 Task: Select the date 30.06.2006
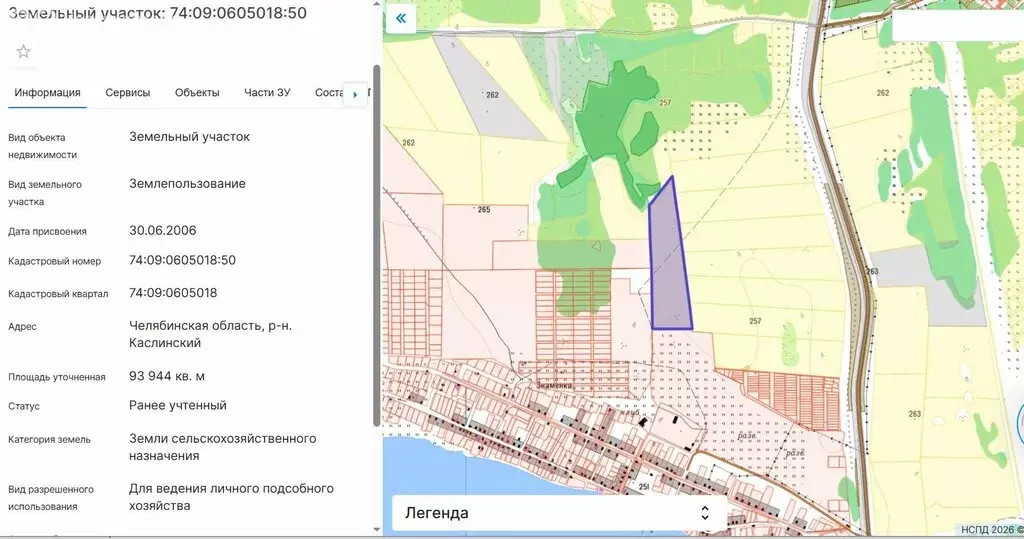163,231
